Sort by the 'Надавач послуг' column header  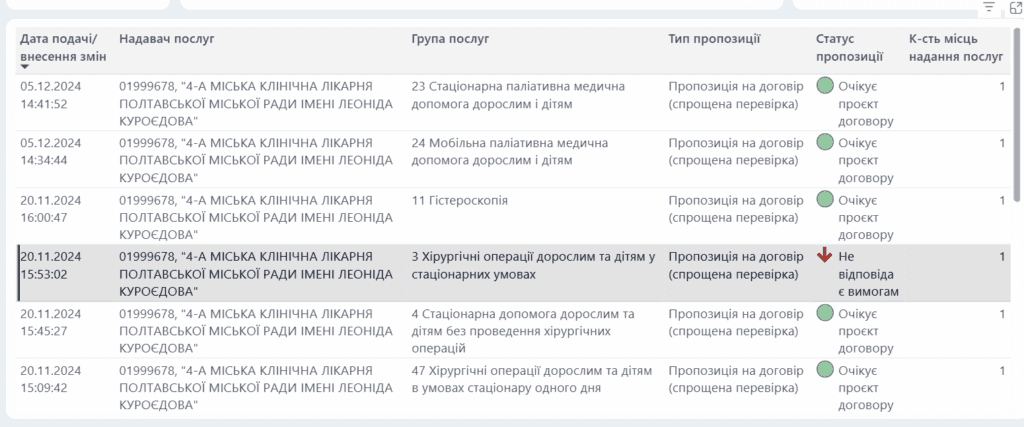167,39
